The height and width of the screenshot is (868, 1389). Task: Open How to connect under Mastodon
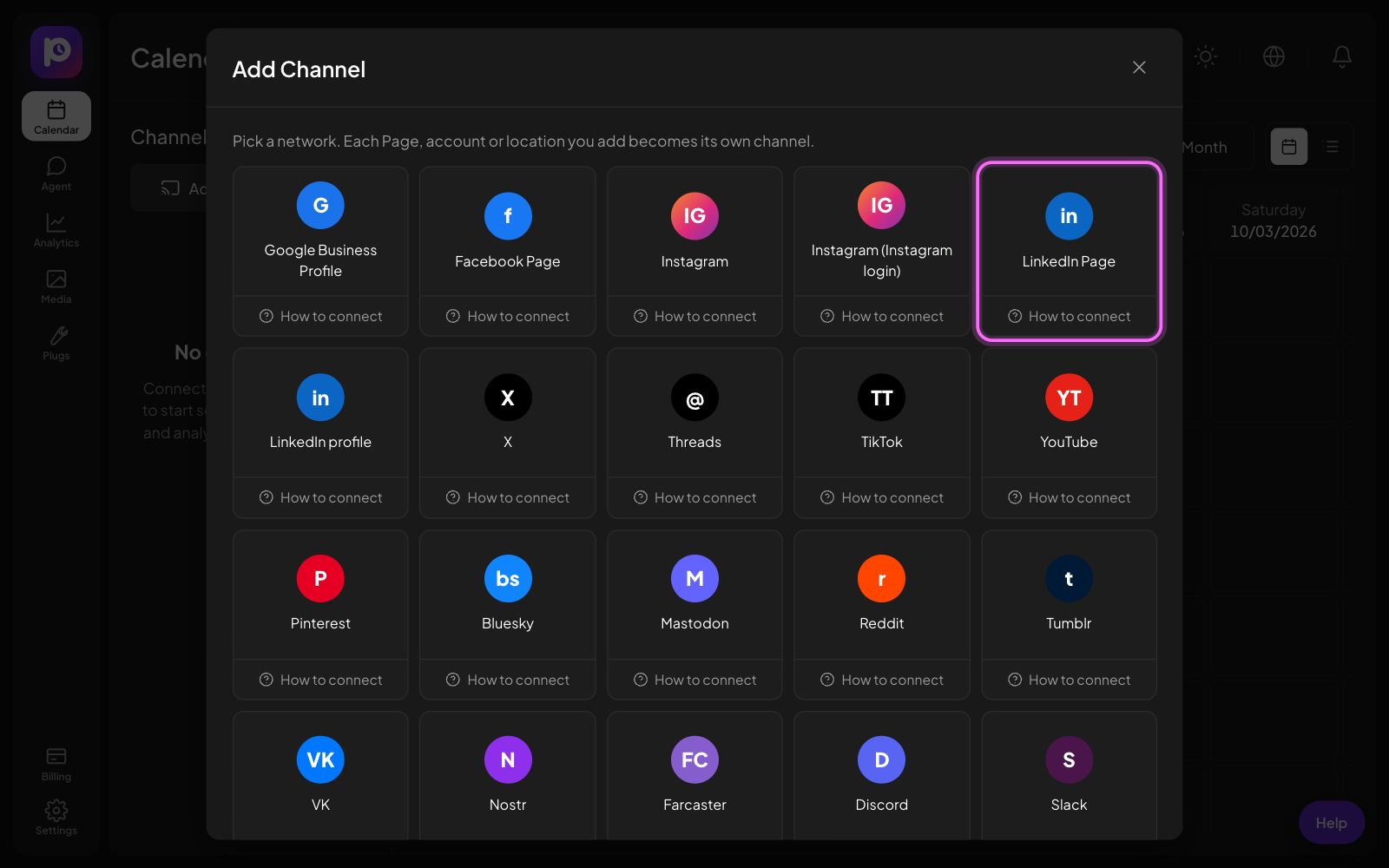click(694, 680)
